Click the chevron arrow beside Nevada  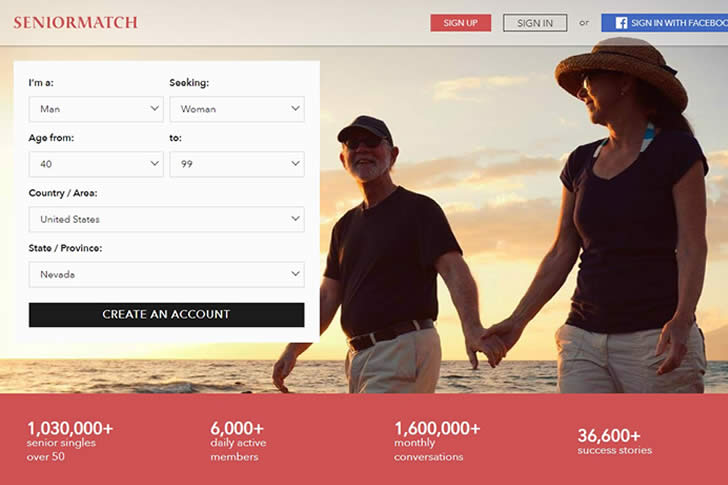click(295, 274)
